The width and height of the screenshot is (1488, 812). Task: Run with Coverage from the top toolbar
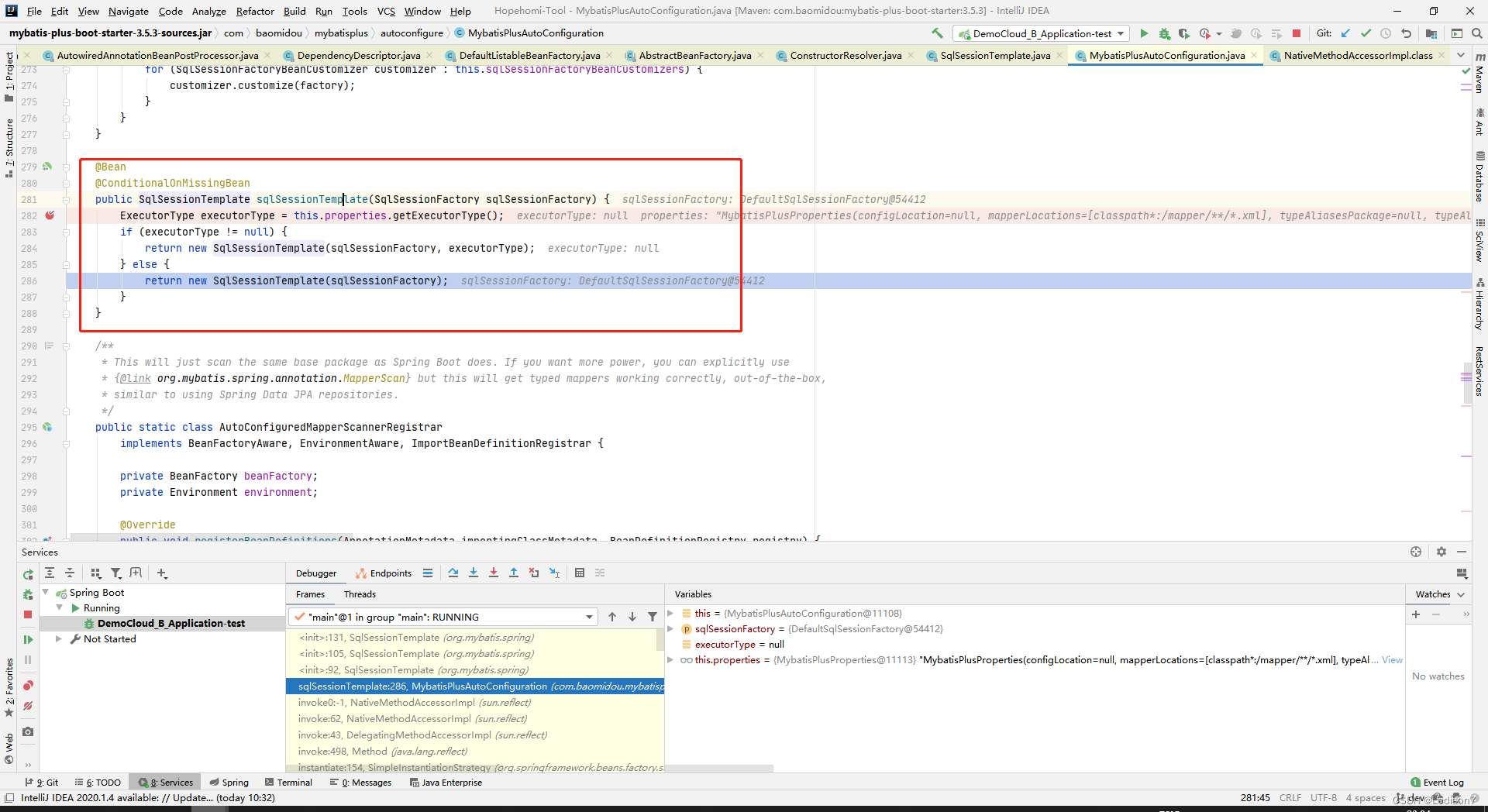point(1184,33)
